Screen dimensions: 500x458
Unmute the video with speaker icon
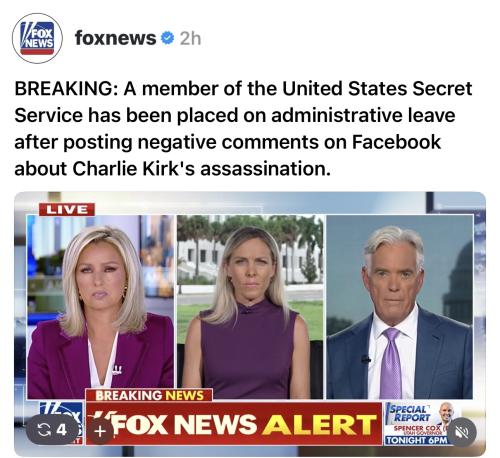click(462, 432)
